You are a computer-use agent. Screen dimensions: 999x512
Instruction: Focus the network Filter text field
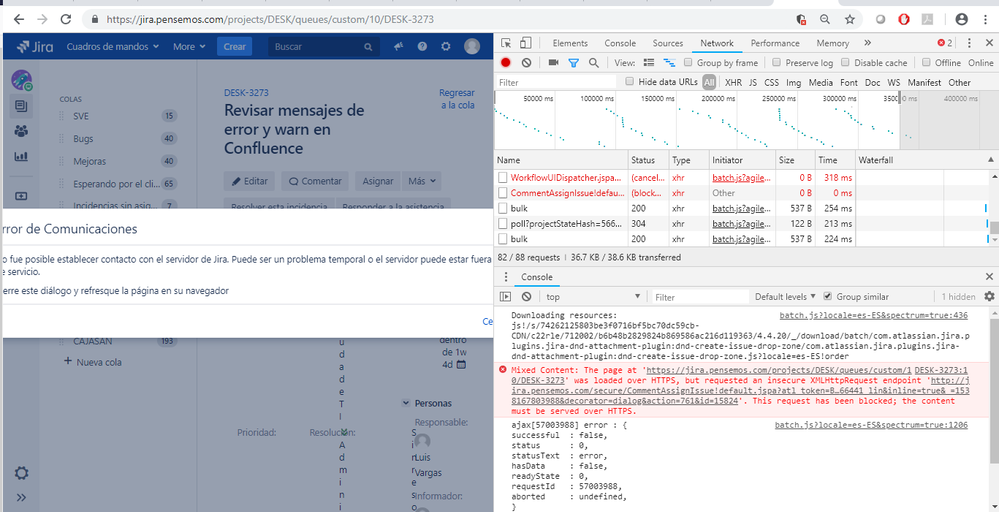tap(556, 82)
